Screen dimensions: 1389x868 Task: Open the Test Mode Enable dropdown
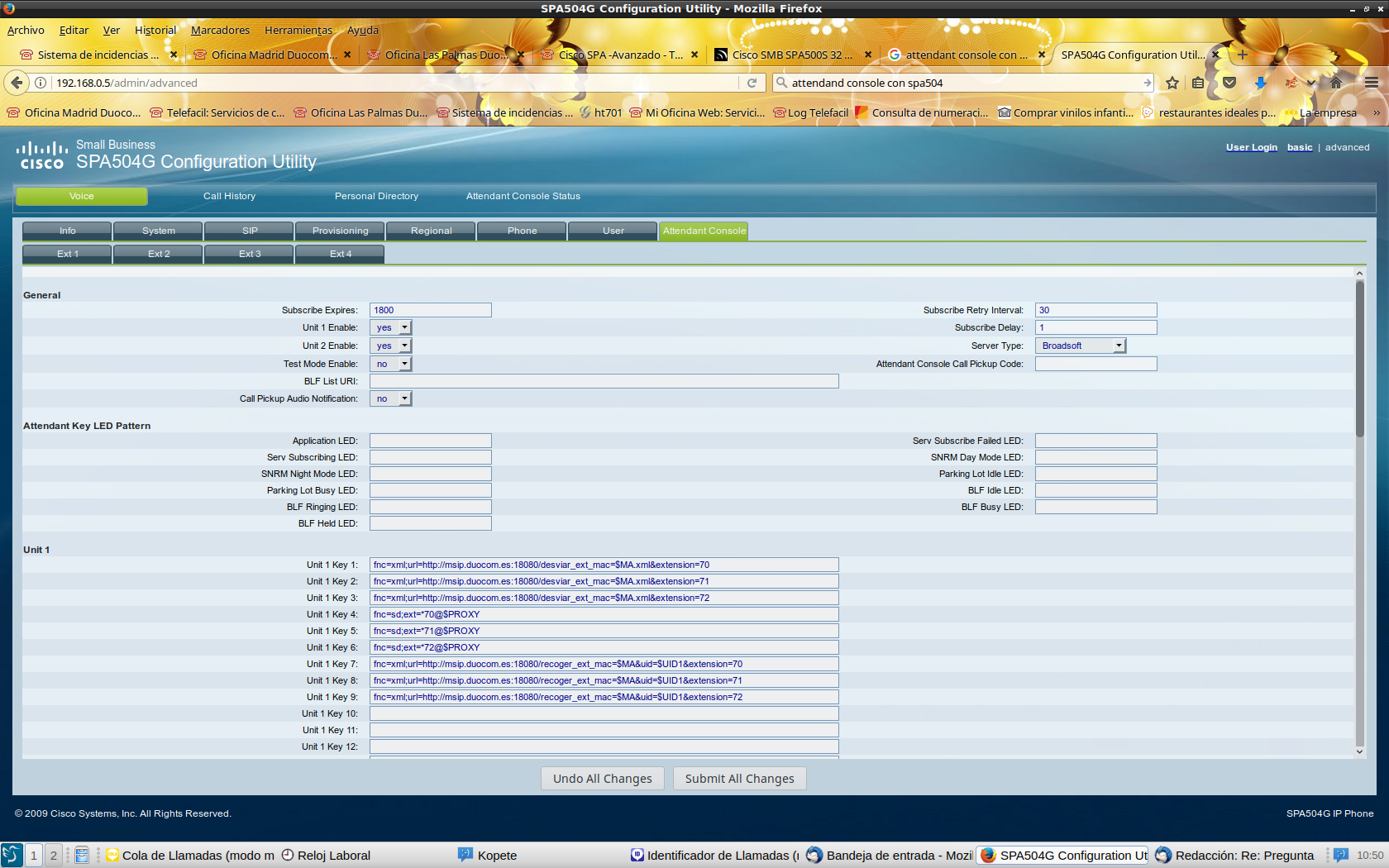tap(391, 365)
